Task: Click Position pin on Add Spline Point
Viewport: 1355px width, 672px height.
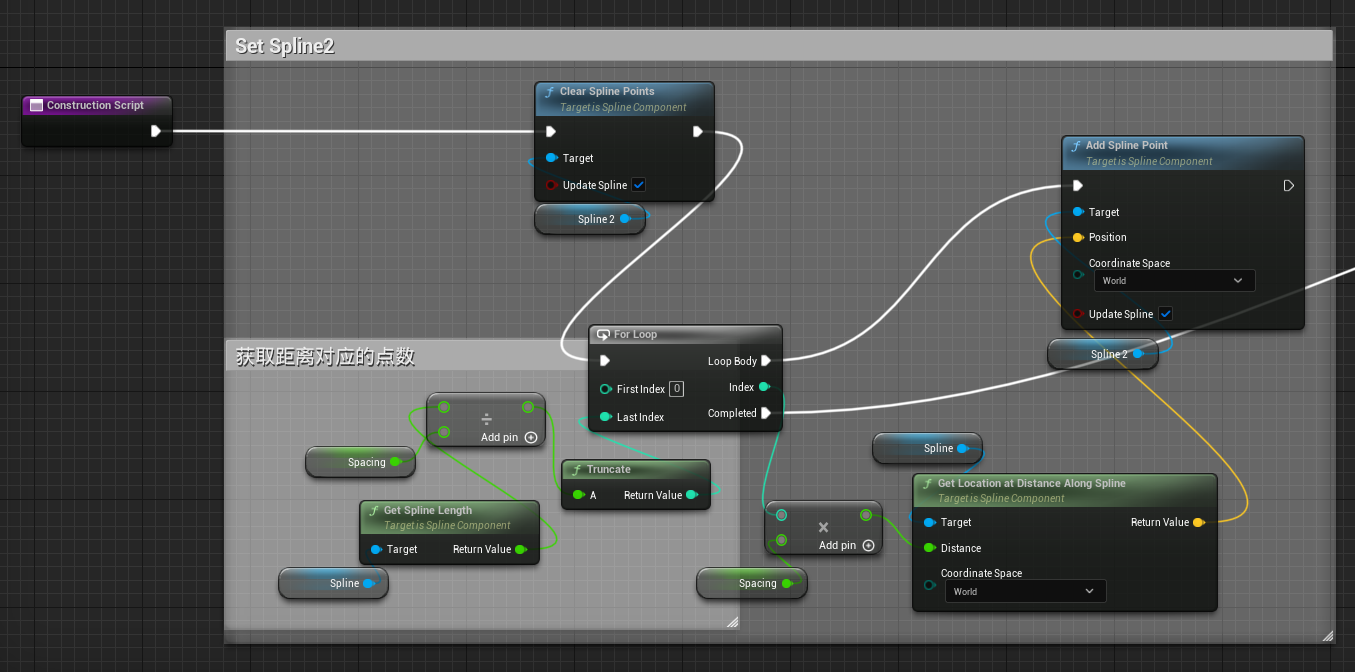Action: [1077, 237]
